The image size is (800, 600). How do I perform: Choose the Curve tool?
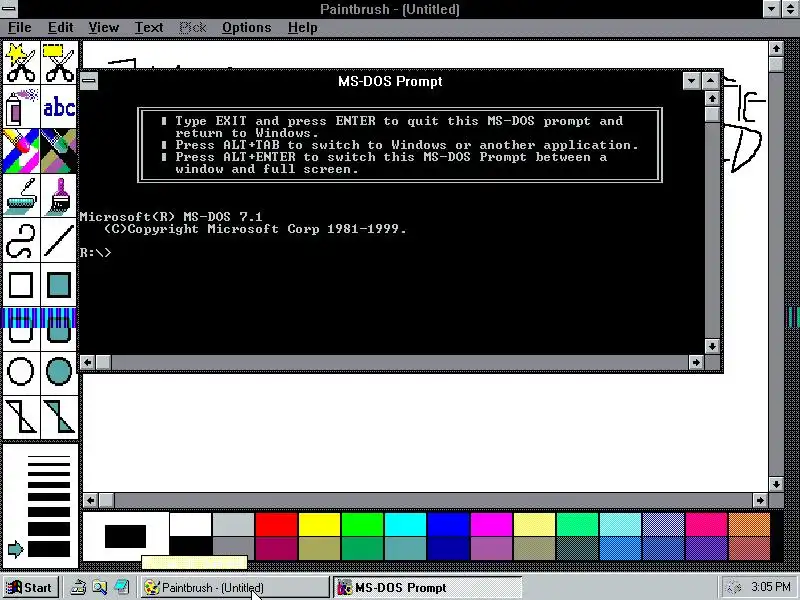click(x=21, y=240)
